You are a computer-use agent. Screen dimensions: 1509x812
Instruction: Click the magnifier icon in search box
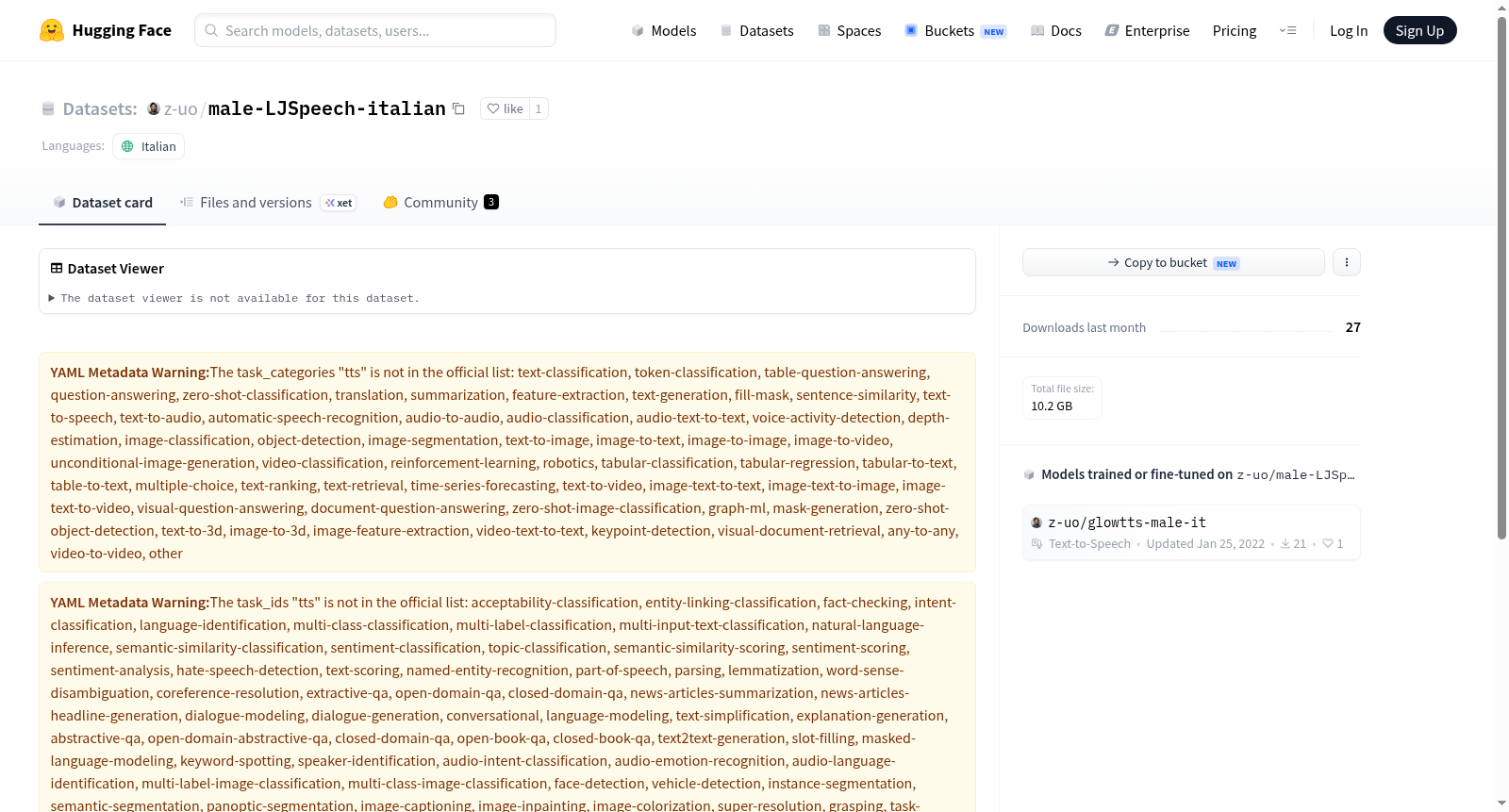point(212,30)
